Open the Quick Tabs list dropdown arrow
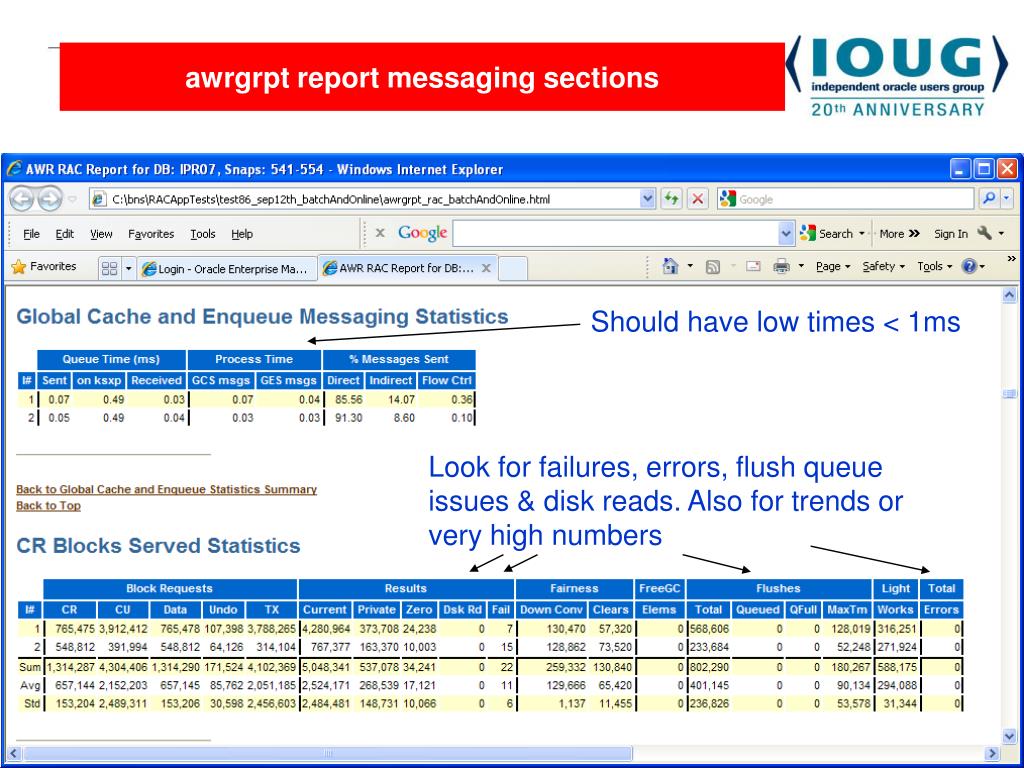The width and height of the screenshot is (1024, 768). pyautogui.click(x=129, y=268)
